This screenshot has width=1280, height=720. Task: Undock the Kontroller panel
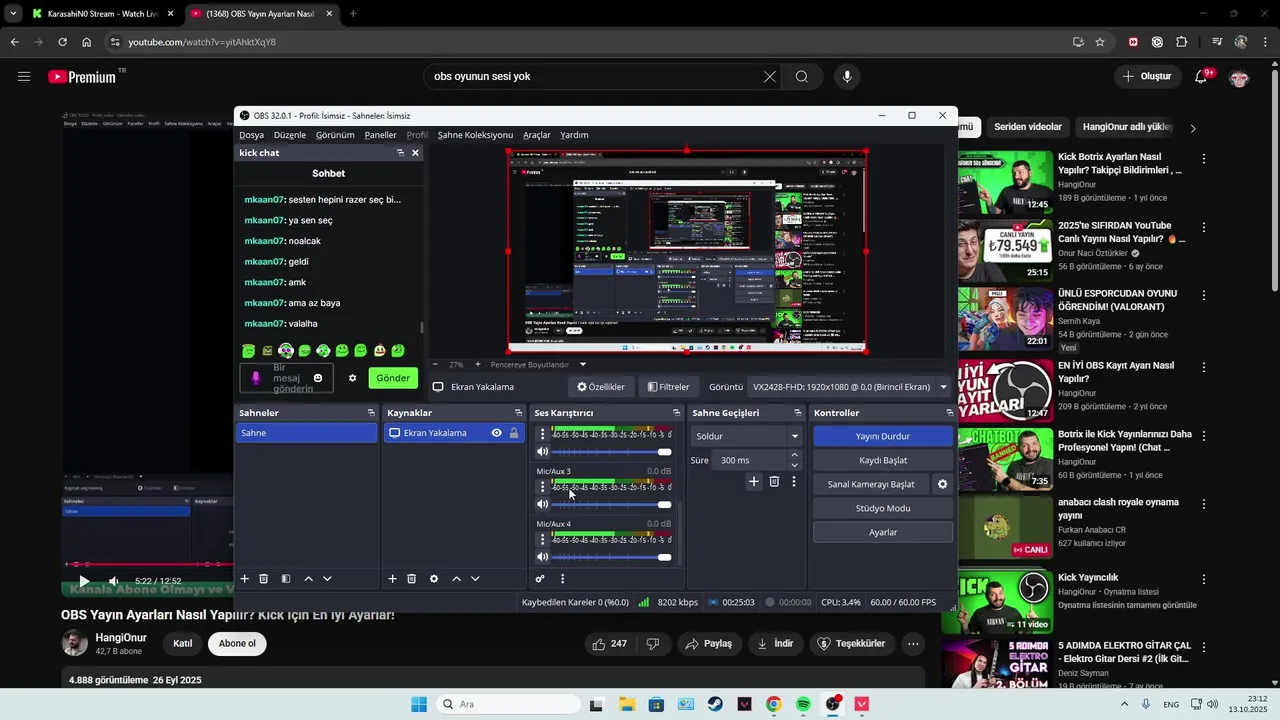point(950,413)
